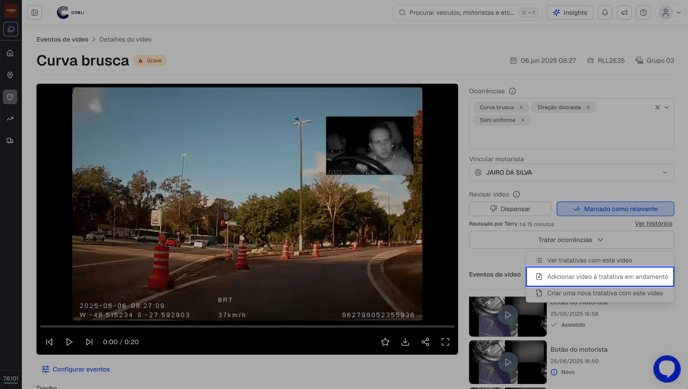Image resolution: width=688 pixels, height=389 pixels.
Task: Show Revisar vídeo info icon
Action: tap(516, 194)
